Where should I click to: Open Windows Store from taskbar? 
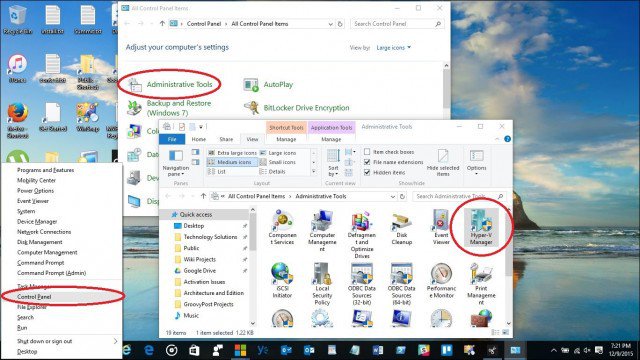(194, 350)
